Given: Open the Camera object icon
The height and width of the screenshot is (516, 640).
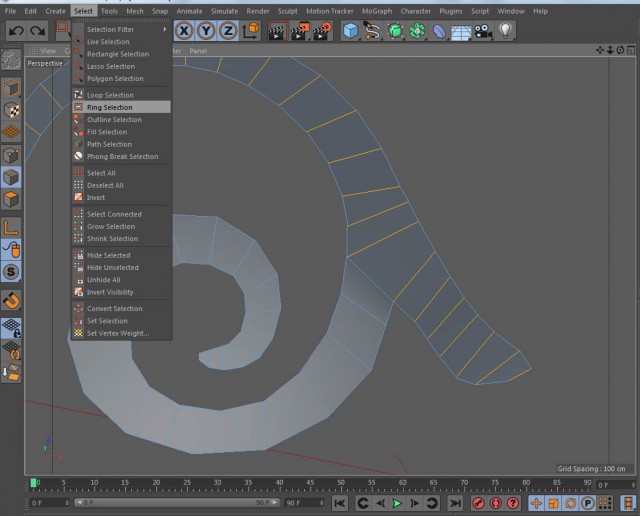Looking at the screenshot, I should 483,31.
